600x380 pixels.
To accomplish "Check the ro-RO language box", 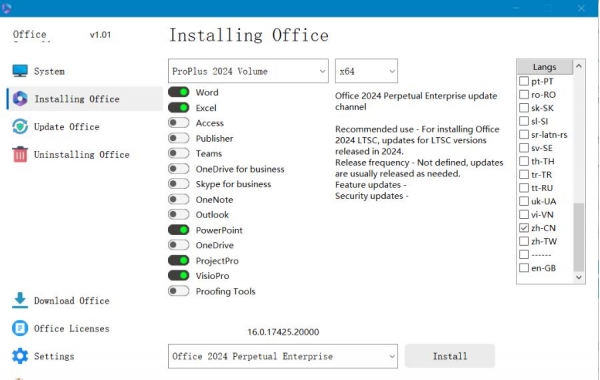I will [524, 95].
